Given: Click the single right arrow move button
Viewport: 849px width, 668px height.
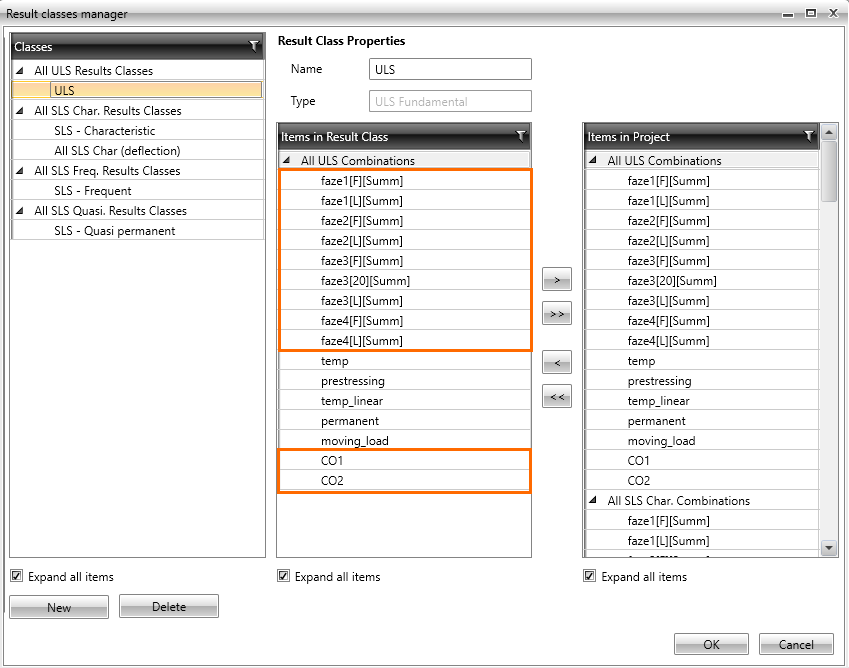Looking at the screenshot, I should [x=557, y=281].
